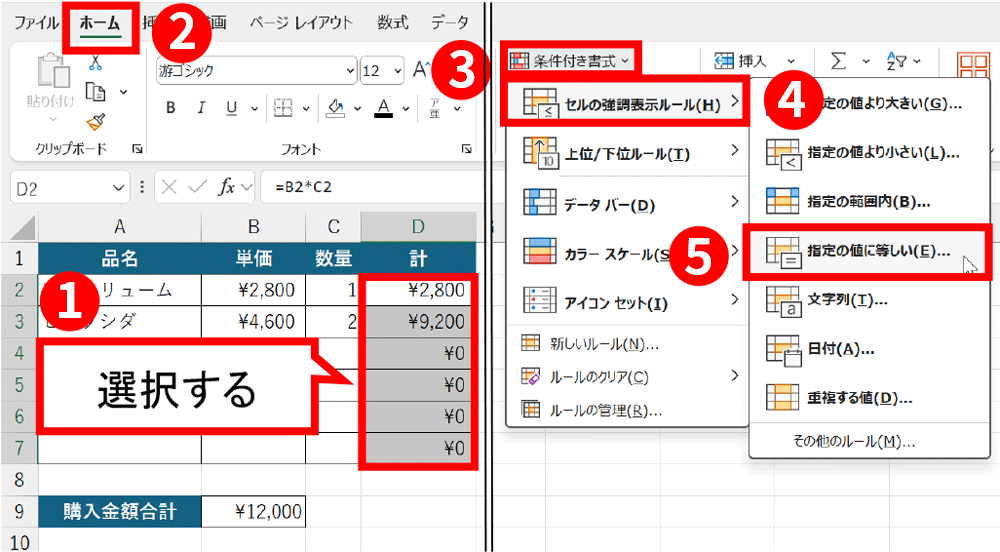
Task: Click the borders icon
Action: (x=283, y=108)
